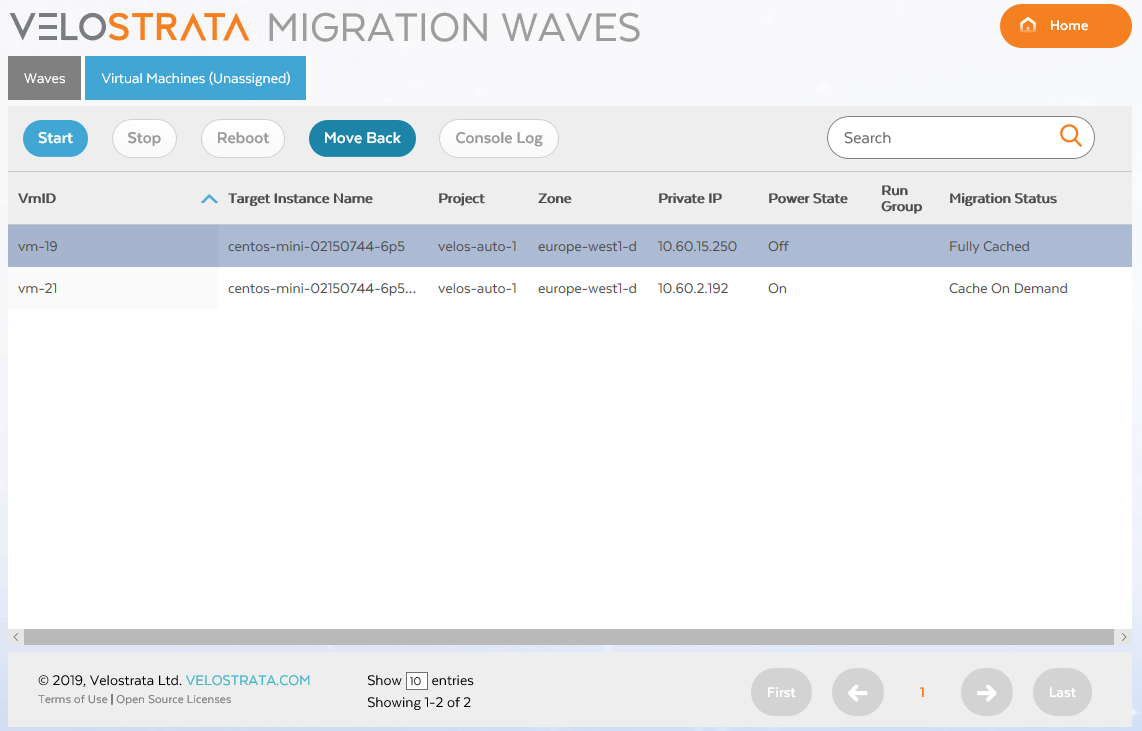Sort the table by Migration Status column
Image resolution: width=1142 pixels, height=731 pixels.
(1002, 198)
